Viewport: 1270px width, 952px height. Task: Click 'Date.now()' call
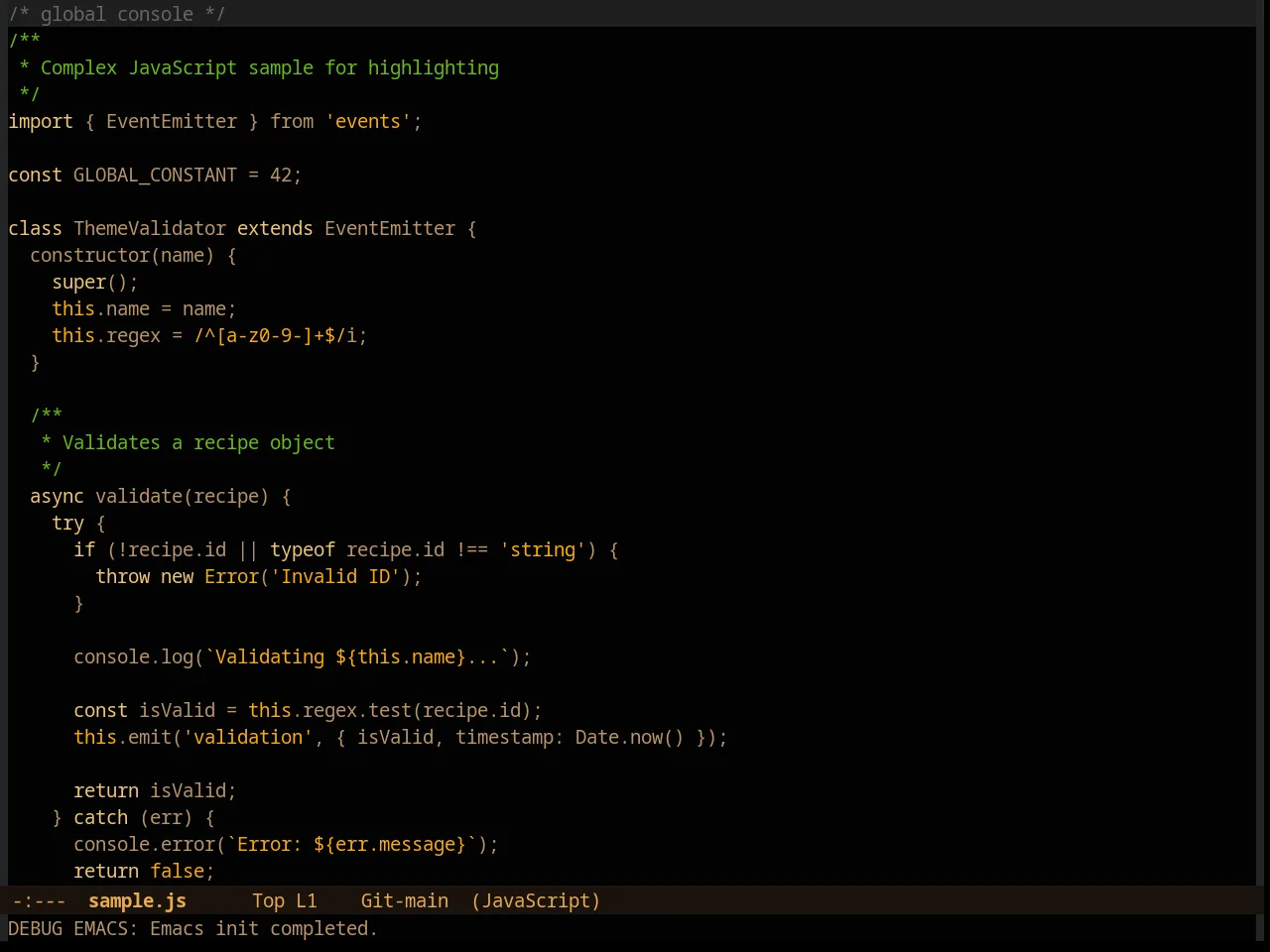pos(630,737)
